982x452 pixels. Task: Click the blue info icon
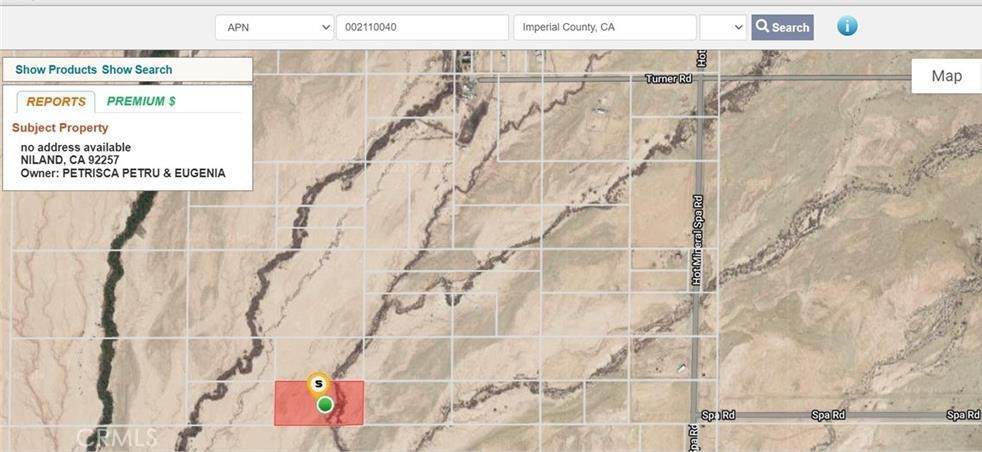[x=847, y=26]
